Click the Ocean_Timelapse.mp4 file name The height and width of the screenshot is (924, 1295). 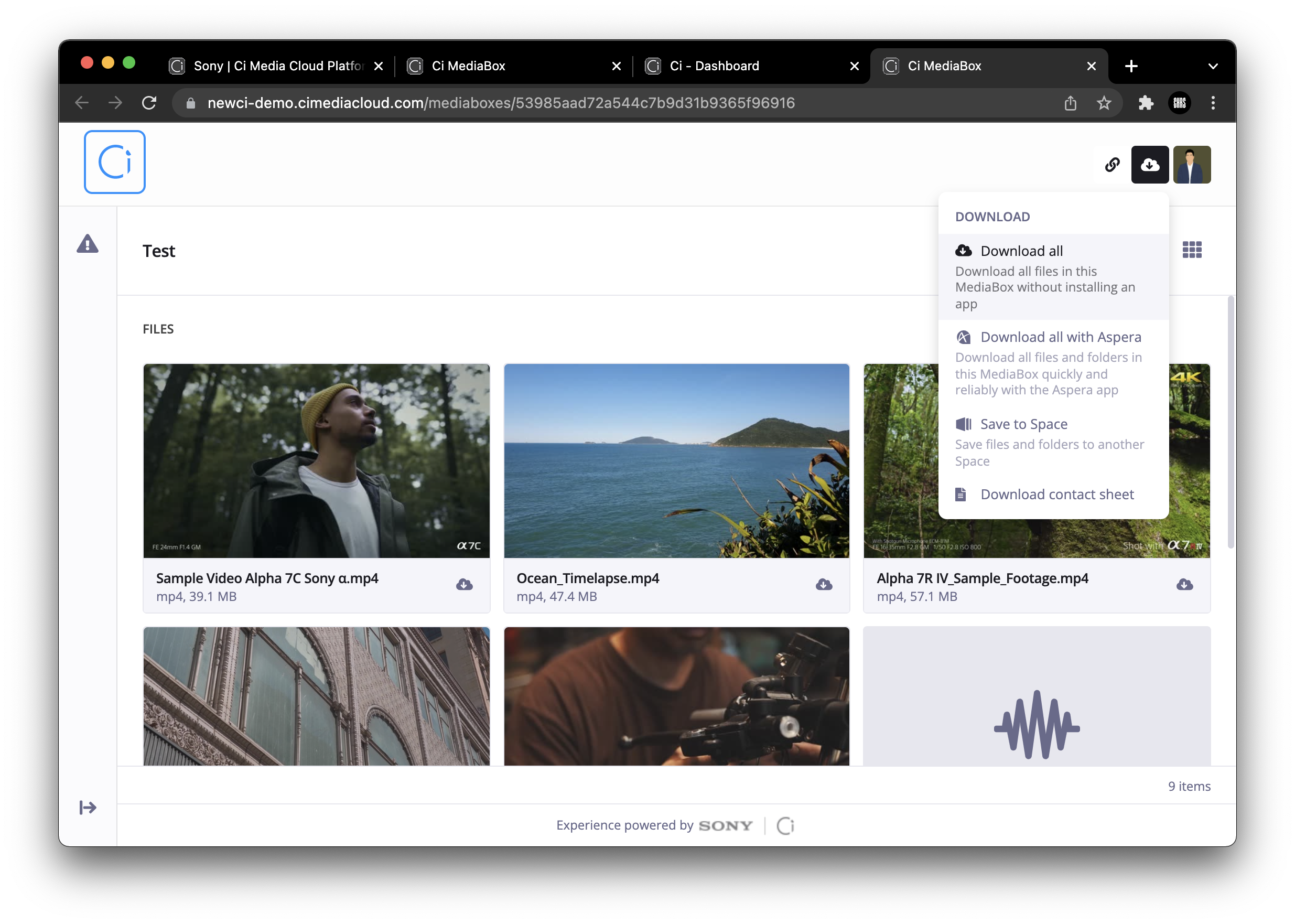tap(588, 578)
